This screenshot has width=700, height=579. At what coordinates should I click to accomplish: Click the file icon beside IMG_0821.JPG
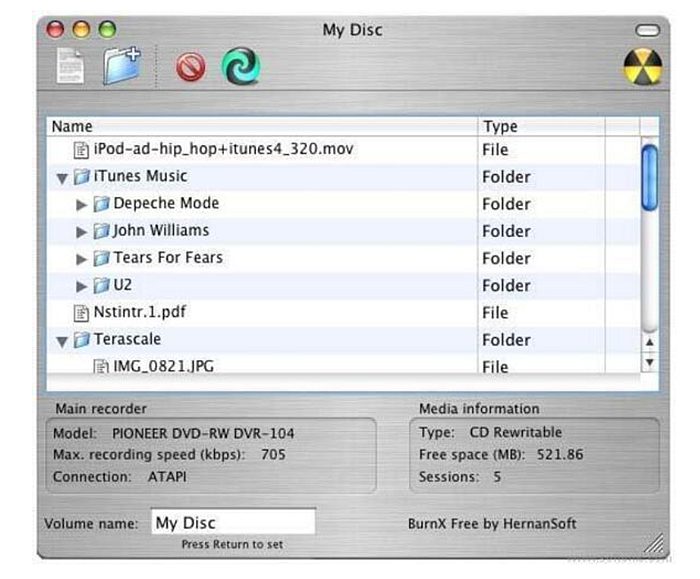[x=101, y=366]
